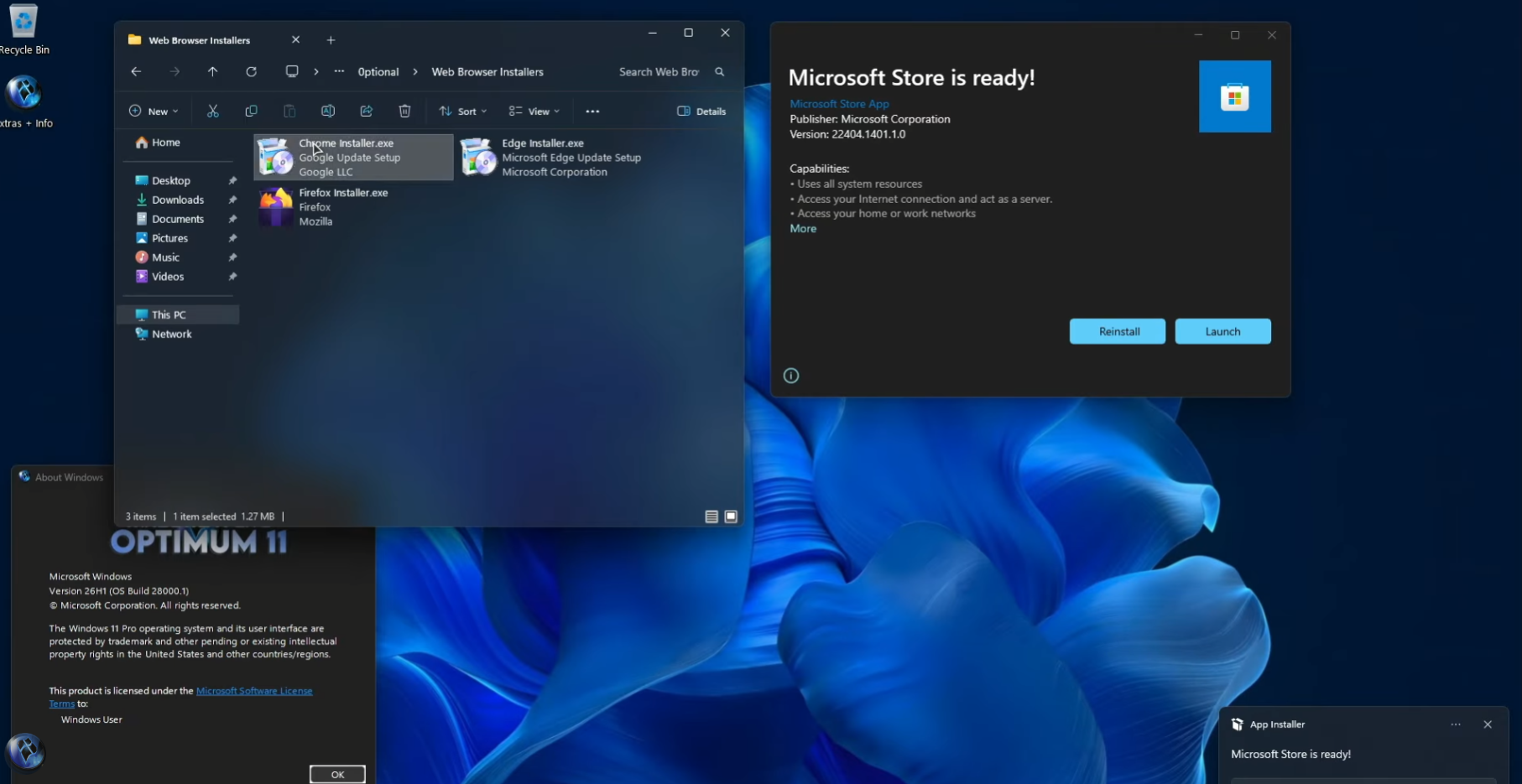Click the Delete trash icon in File Explorer
The width and height of the screenshot is (1522, 784).
[404, 111]
